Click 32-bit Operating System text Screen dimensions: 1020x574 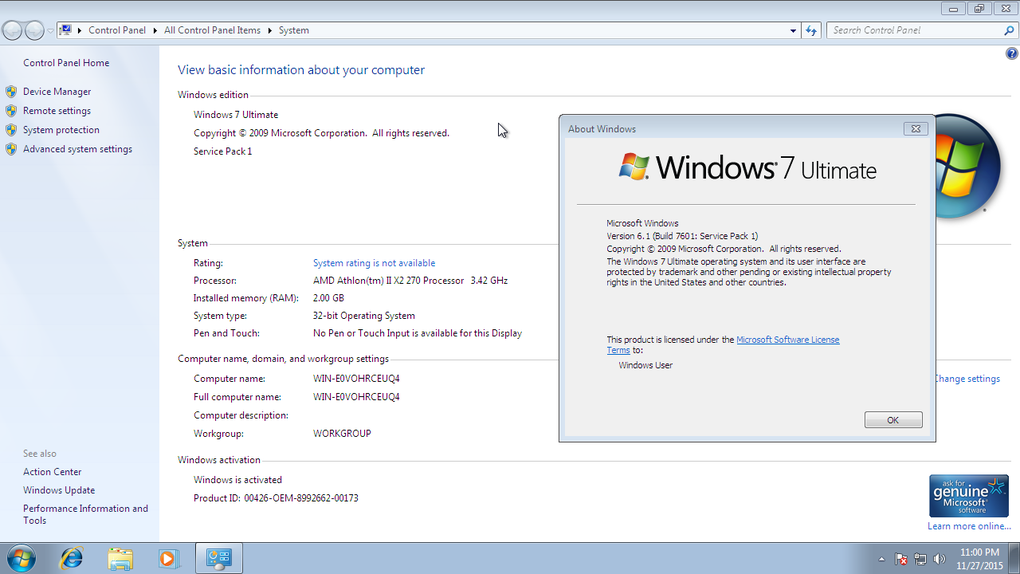364,316
